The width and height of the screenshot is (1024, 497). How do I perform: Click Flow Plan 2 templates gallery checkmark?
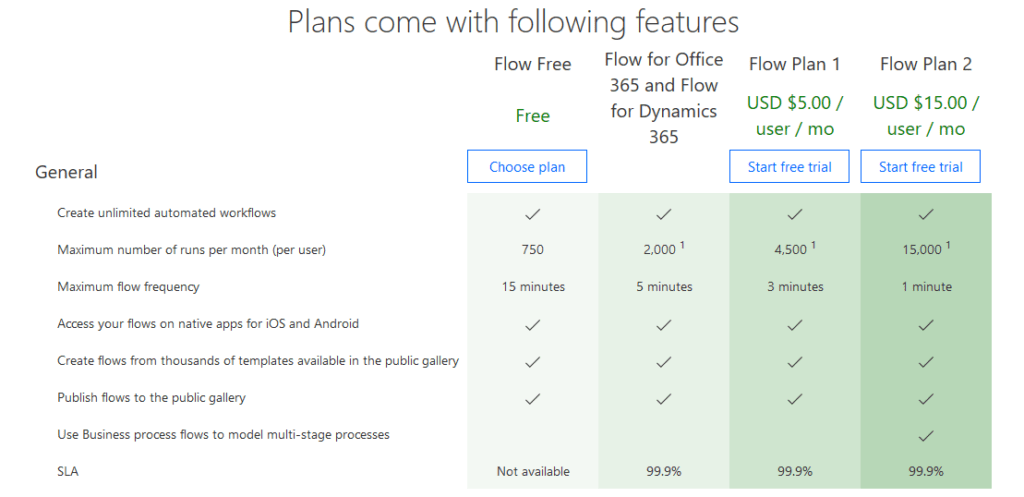[x=926, y=361]
